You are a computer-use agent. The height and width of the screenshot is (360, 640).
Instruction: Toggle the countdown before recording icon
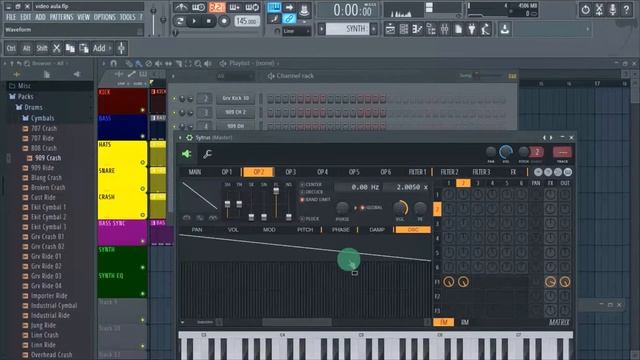[217, 7]
